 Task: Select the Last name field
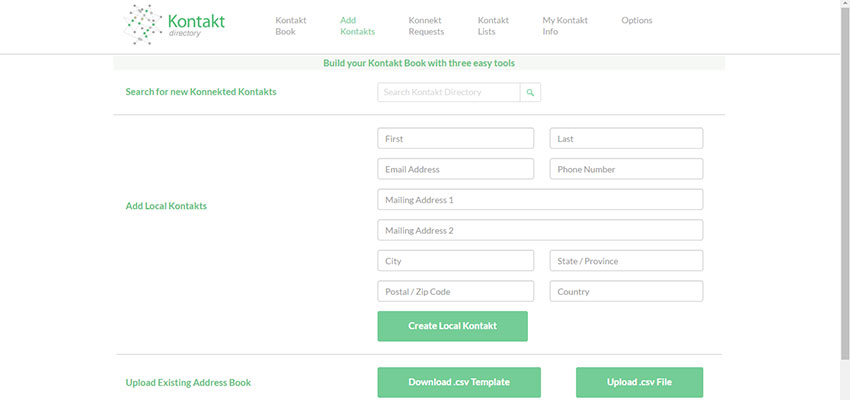(x=626, y=138)
